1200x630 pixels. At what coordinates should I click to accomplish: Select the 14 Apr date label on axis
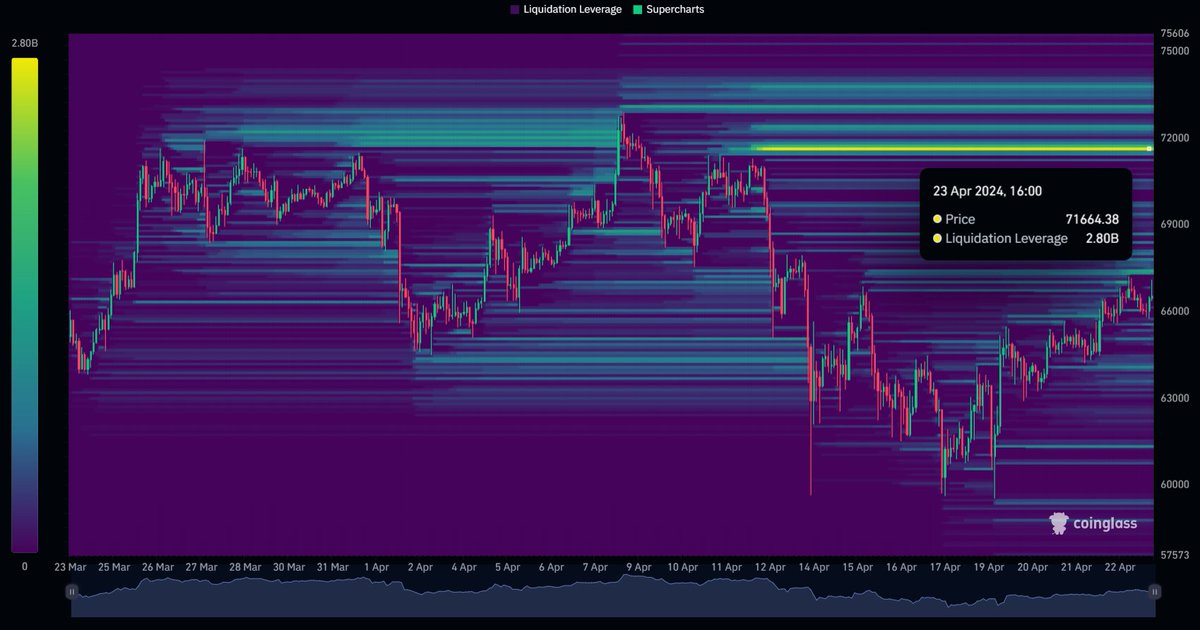click(x=813, y=566)
